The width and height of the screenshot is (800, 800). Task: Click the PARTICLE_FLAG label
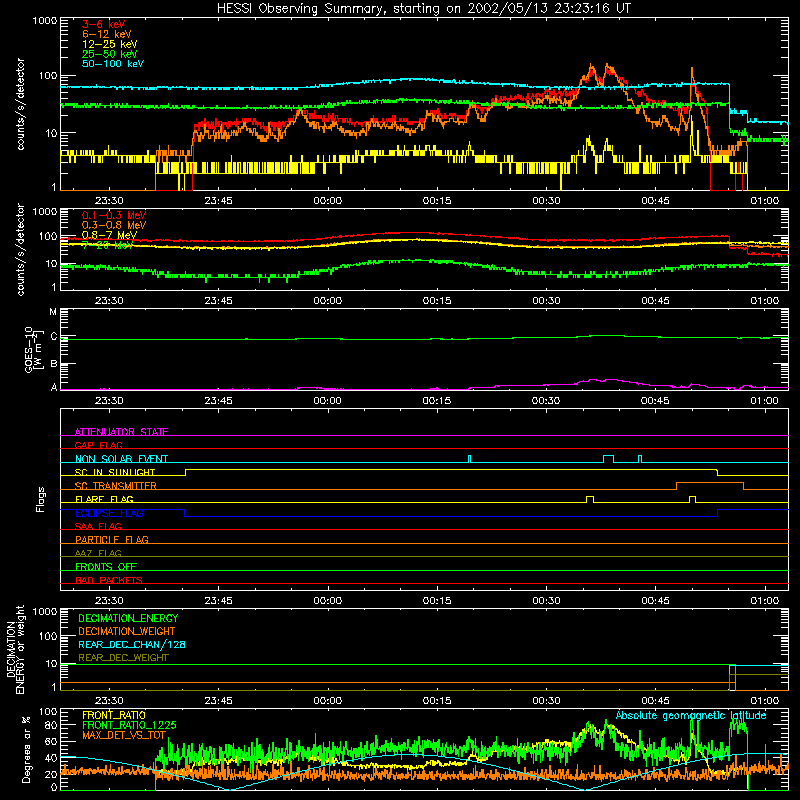point(112,539)
